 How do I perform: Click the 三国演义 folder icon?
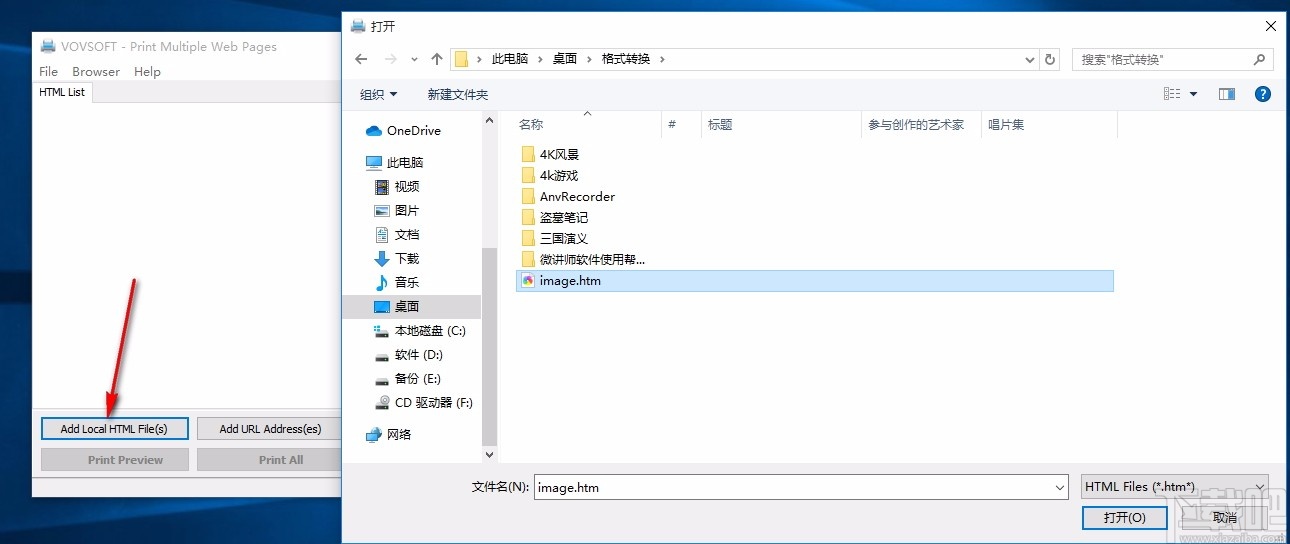(528, 239)
